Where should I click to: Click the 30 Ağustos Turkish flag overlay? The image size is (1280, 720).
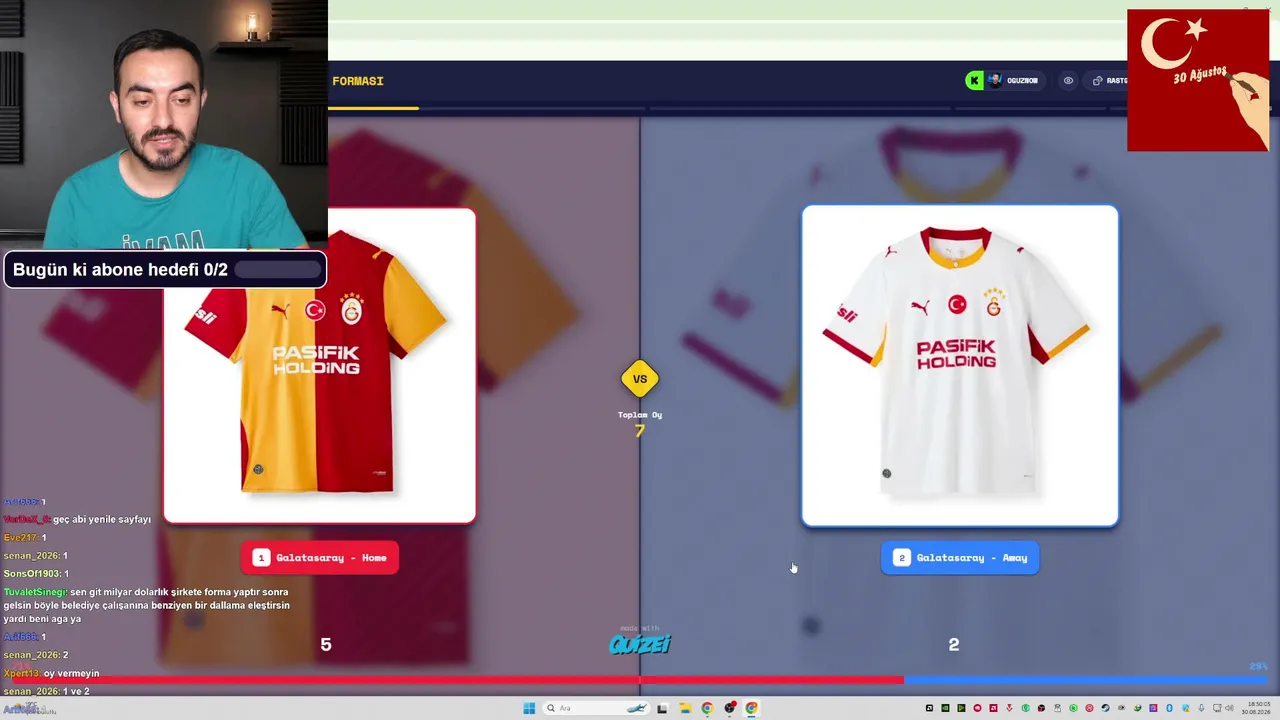[x=1198, y=80]
